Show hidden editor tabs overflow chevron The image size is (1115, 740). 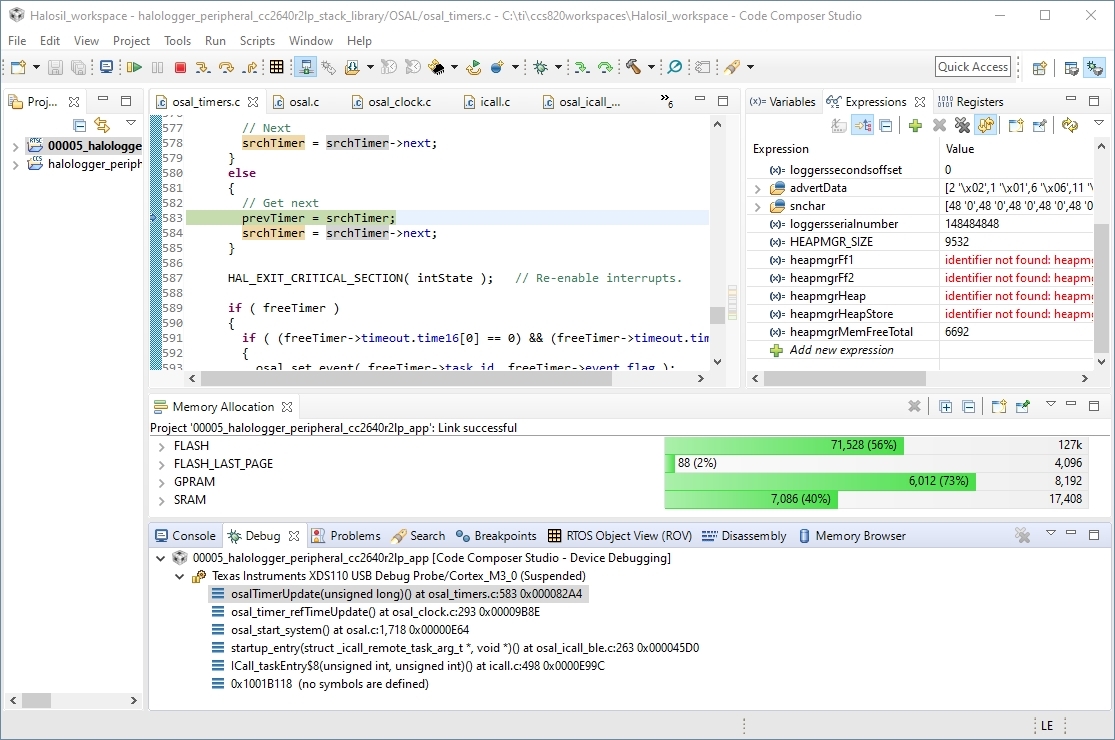[x=666, y=101]
